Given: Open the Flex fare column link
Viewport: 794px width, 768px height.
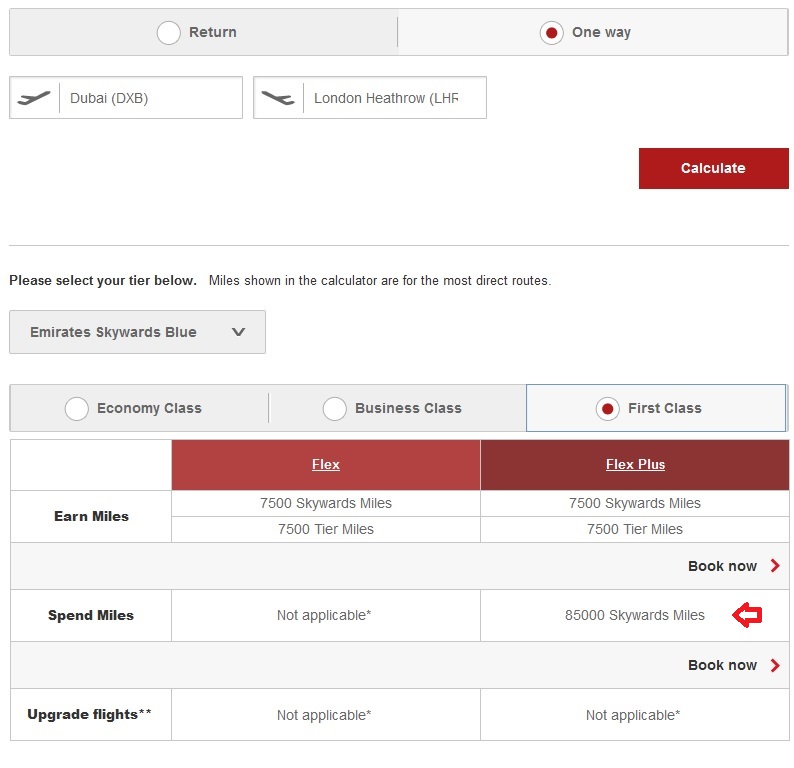Looking at the screenshot, I should pyautogui.click(x=326, y=464).
